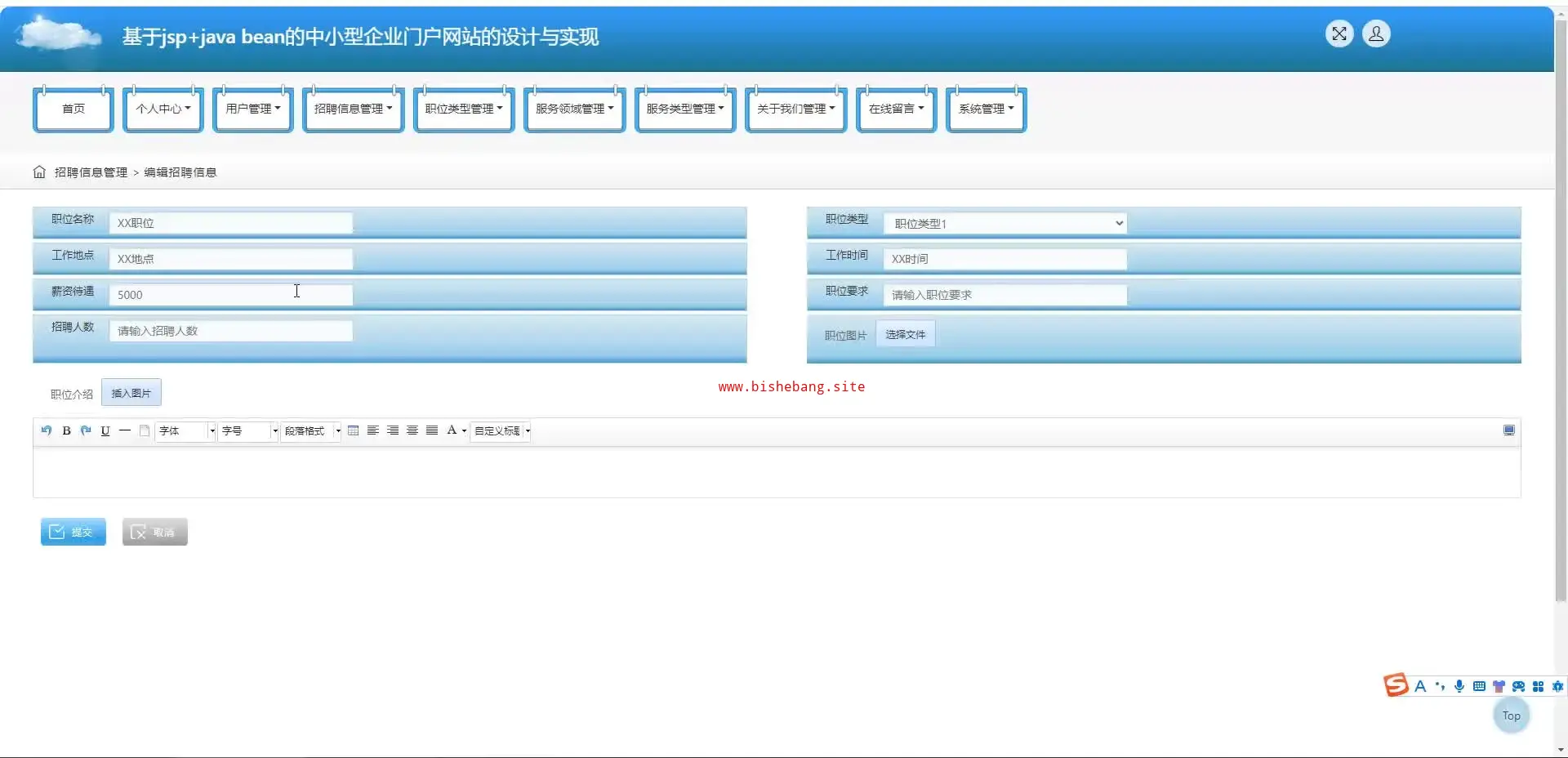Click the 招聘信息管理 breadcrumb link
Viewport: 1568px width, 758px height.
91,172
